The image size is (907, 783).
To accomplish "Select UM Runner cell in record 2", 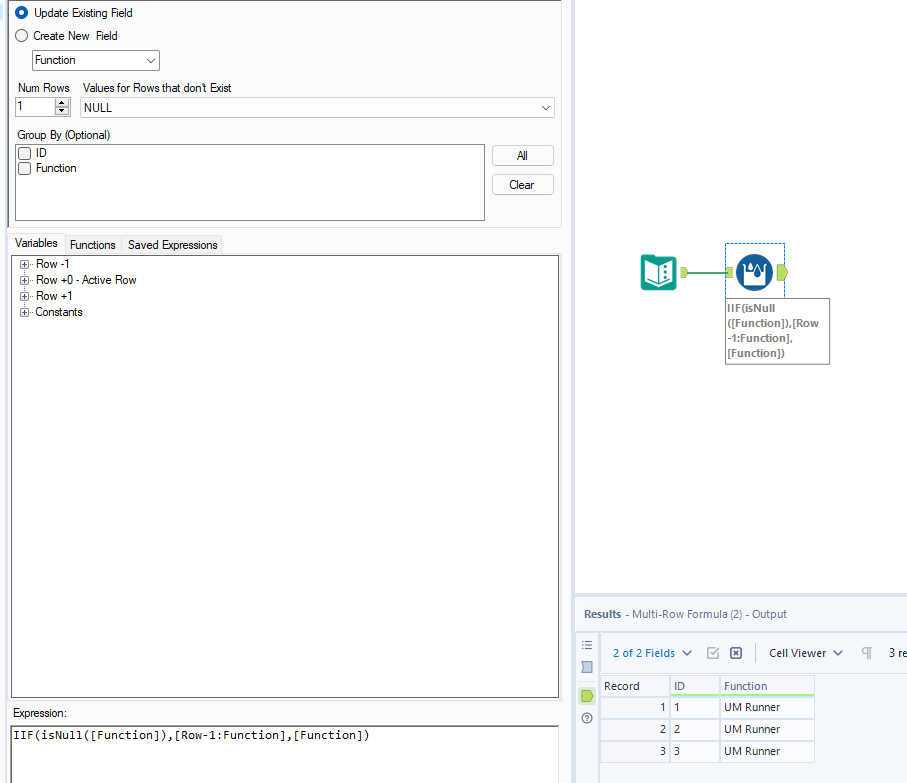I will point(767,729).
